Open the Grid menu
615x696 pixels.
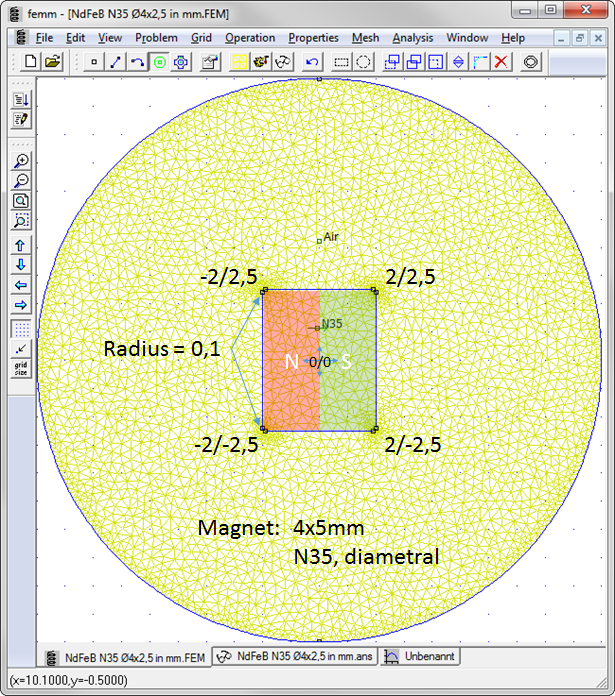[x=201, y=38]
